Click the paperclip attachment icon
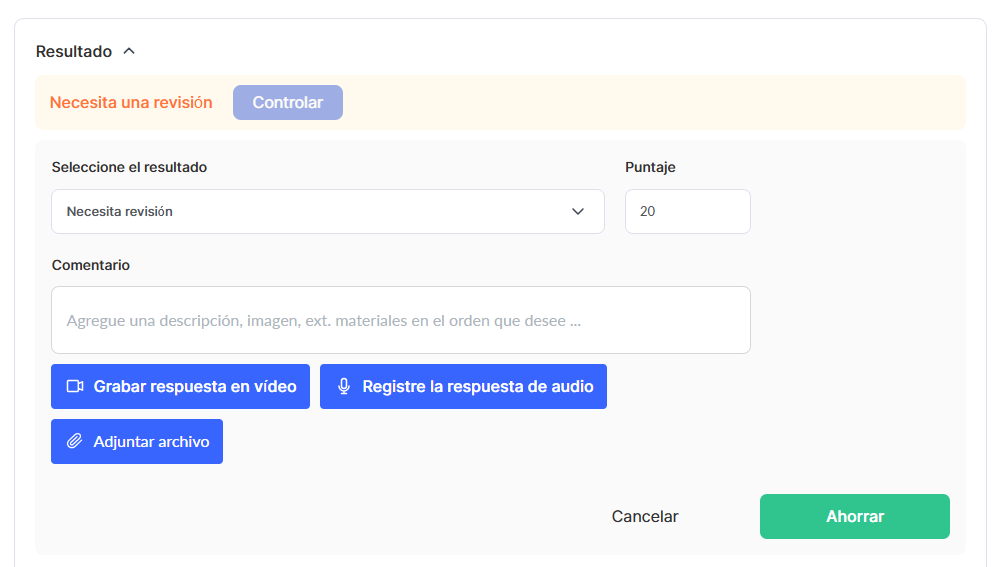This screenshot has width=1000, height=567. click(x=74, y=442)
